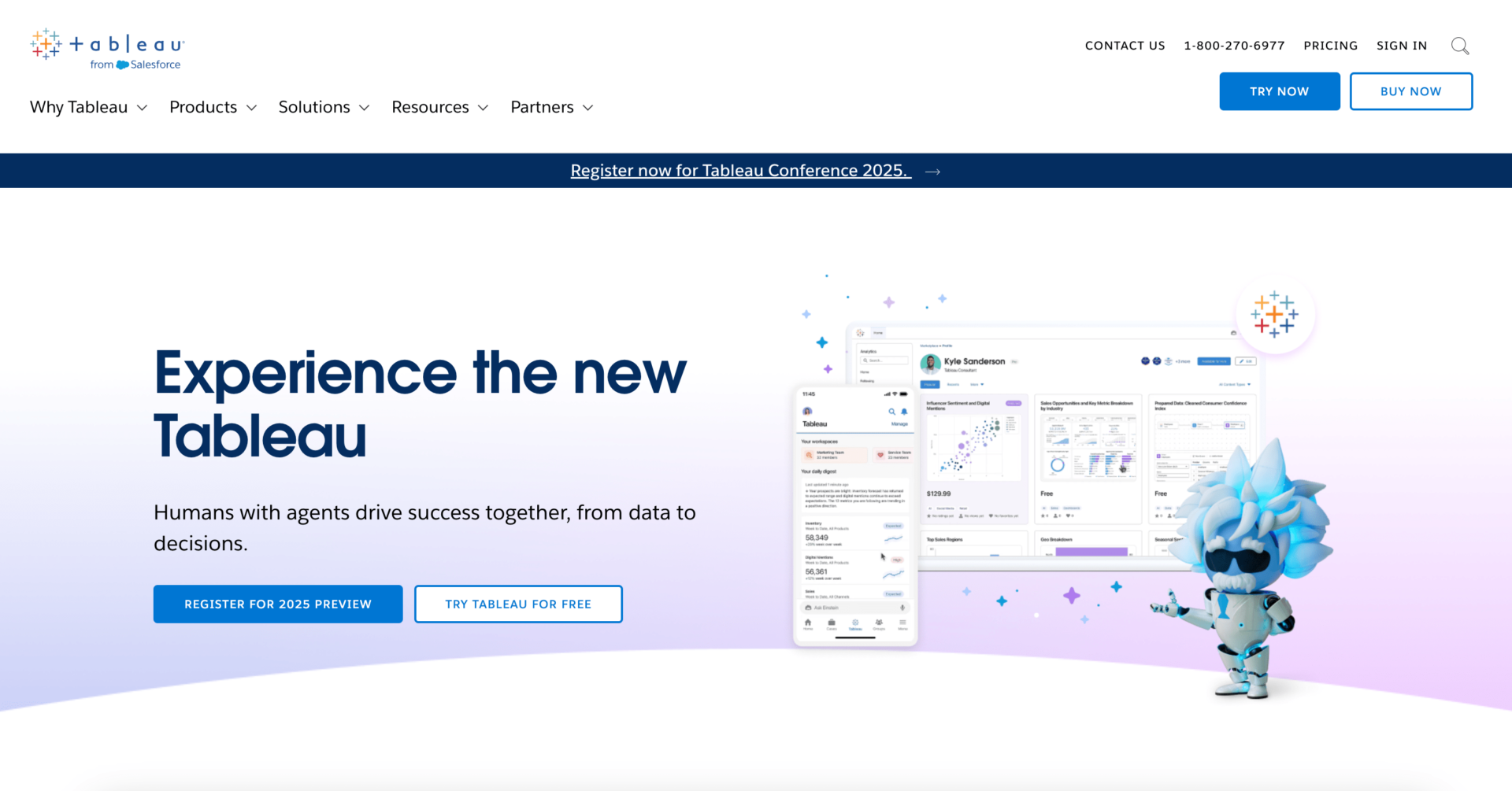Viewport: 1512px width, 791px height.
Task: Click TRY TABLEAU FOR FREE
Action: [x=518, y=604]
